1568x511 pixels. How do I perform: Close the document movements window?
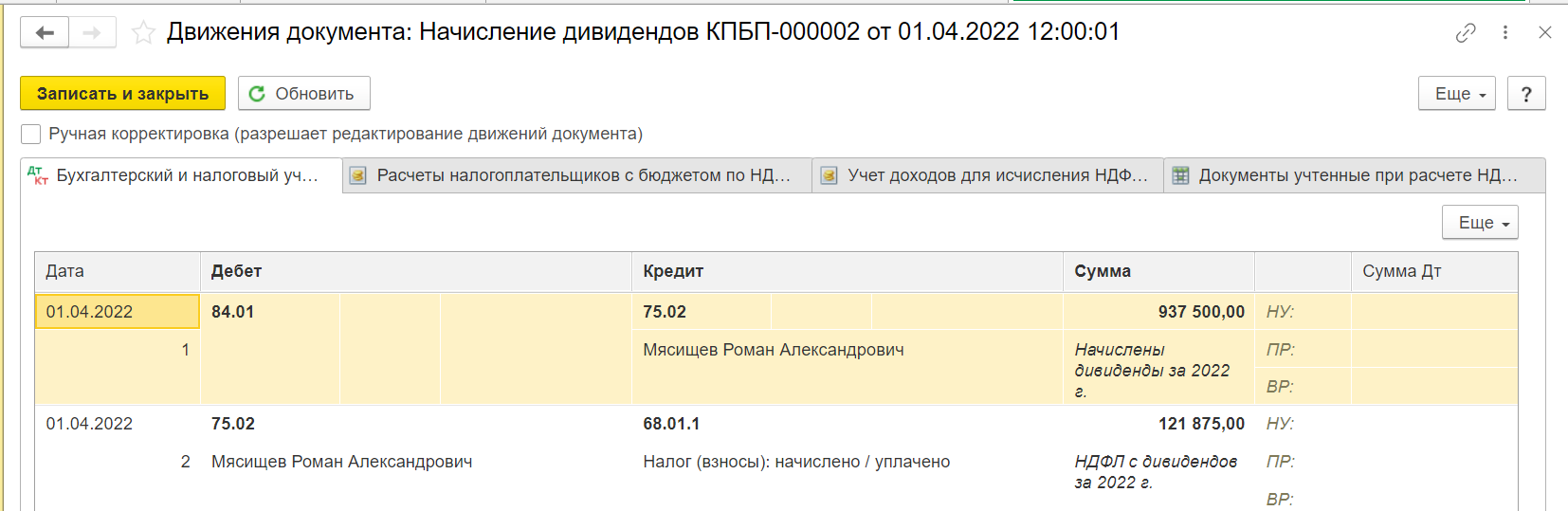point(1545,32)
